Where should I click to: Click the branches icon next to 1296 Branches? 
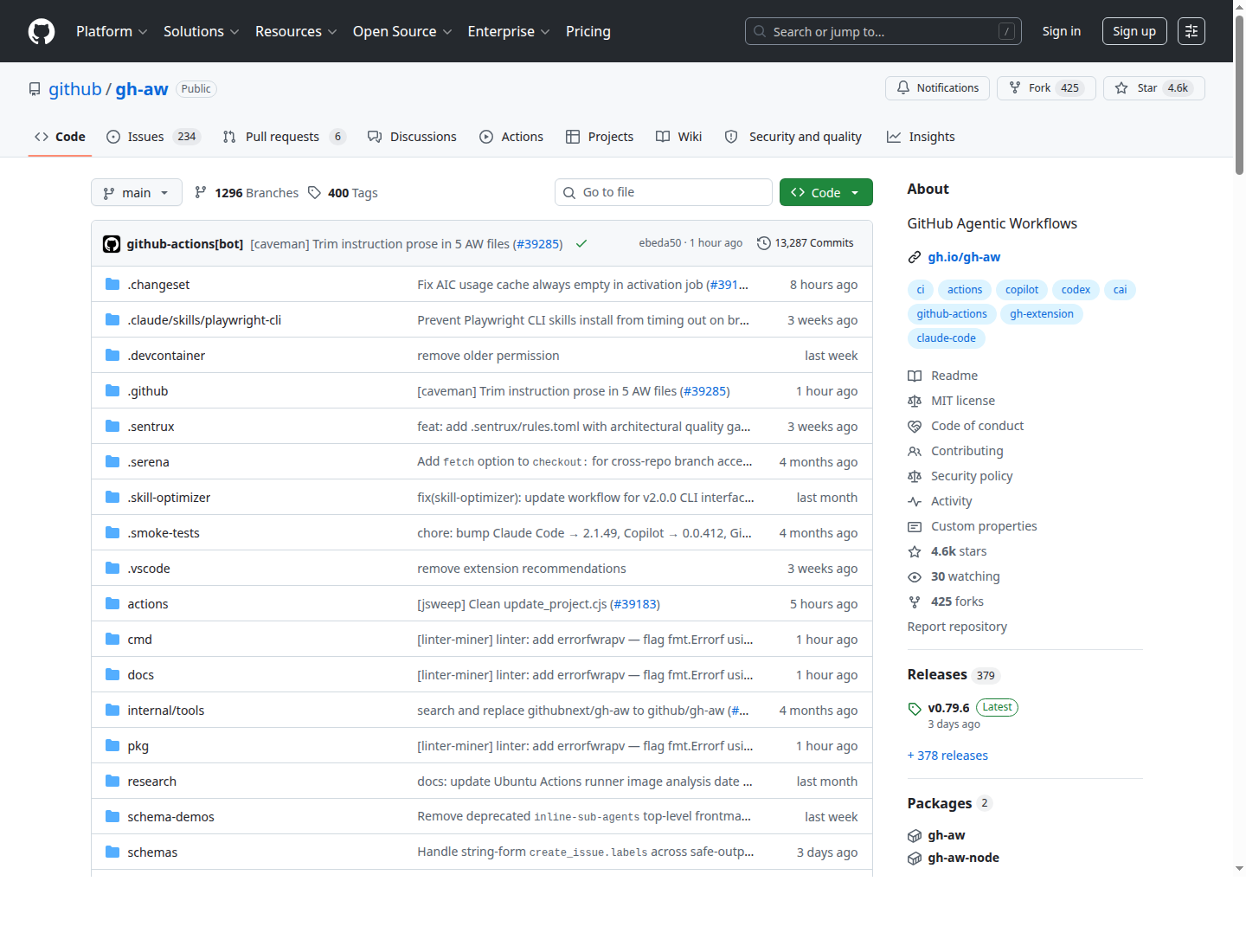(x=201, y=192)
